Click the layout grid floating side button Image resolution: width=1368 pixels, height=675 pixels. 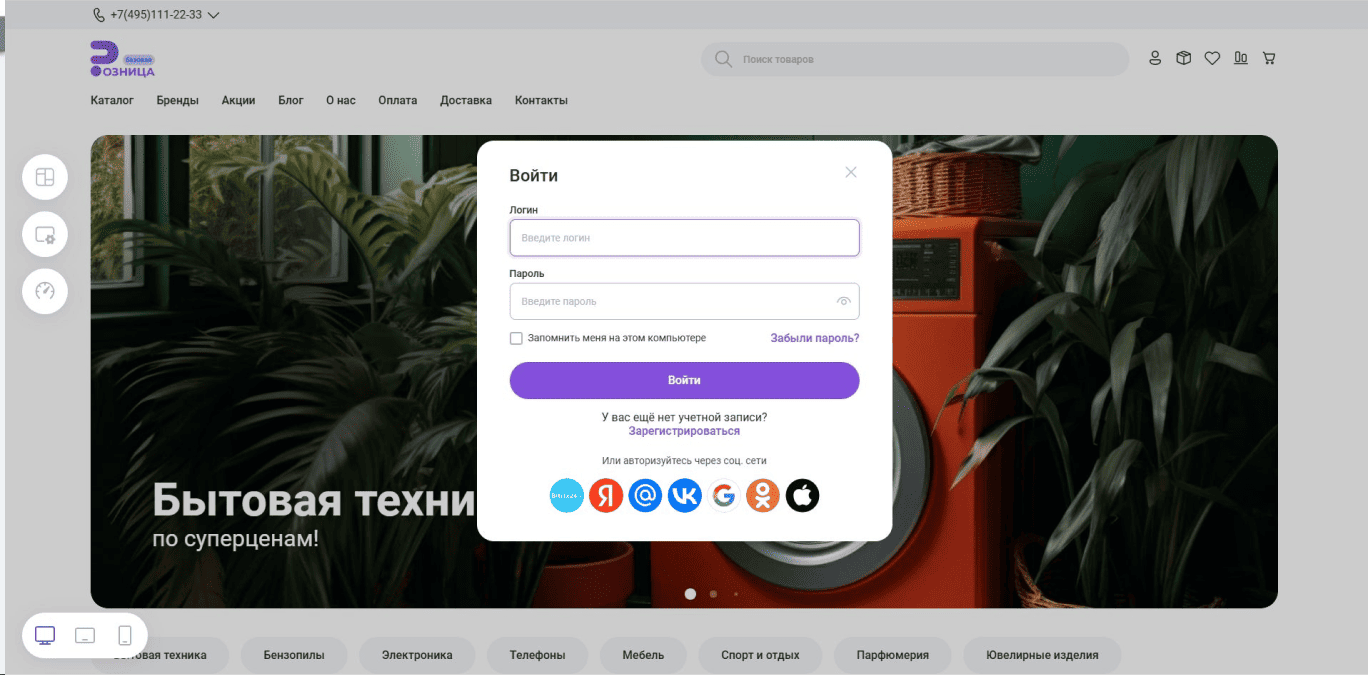point(45,178)
